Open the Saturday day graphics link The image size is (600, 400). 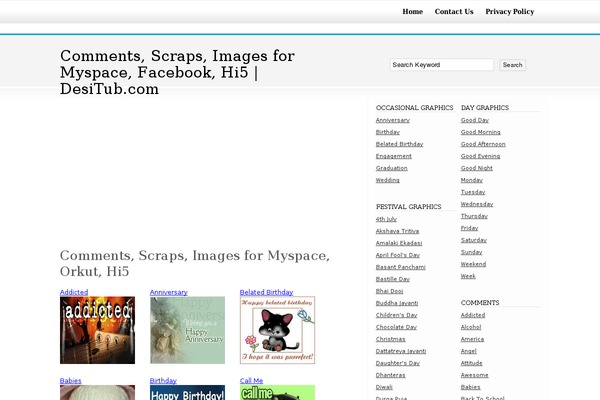click(x=474, y=240)
